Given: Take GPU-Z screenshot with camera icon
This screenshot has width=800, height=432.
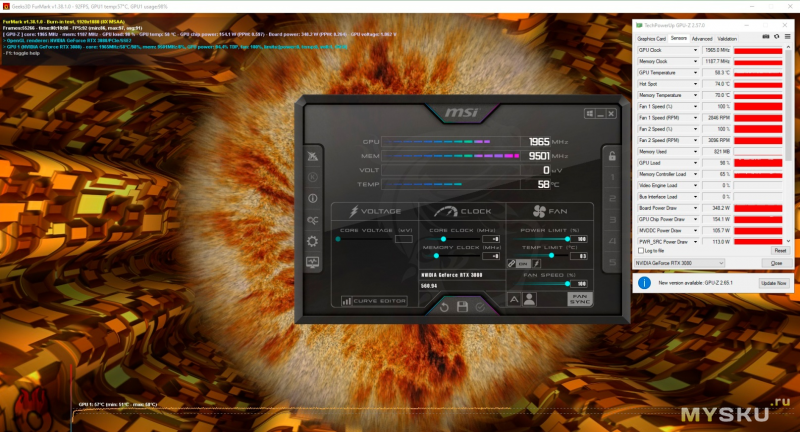Looking at the screenshot, I should (766, 37).
